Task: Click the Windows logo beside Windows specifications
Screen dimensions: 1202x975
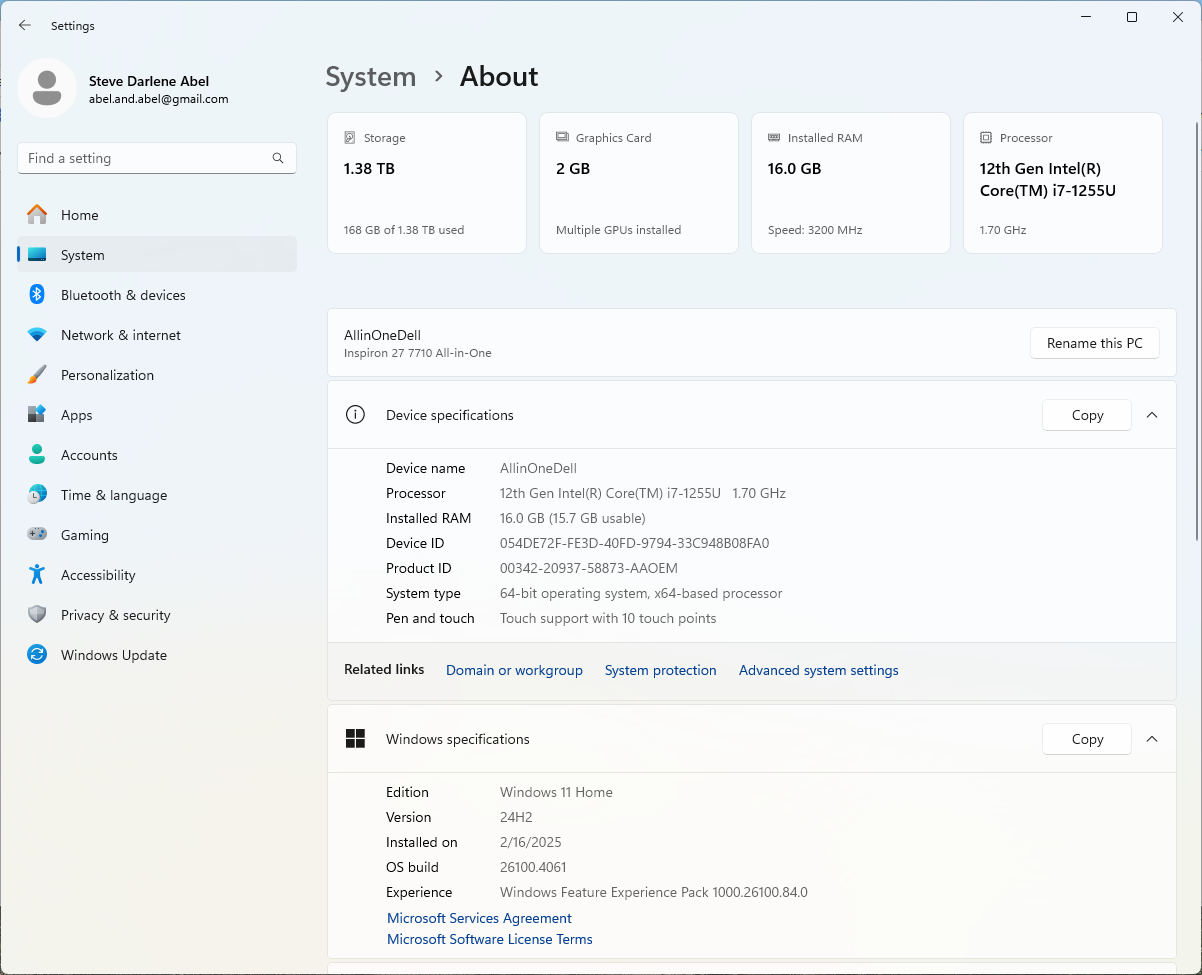Action: (x=355, y=739)
